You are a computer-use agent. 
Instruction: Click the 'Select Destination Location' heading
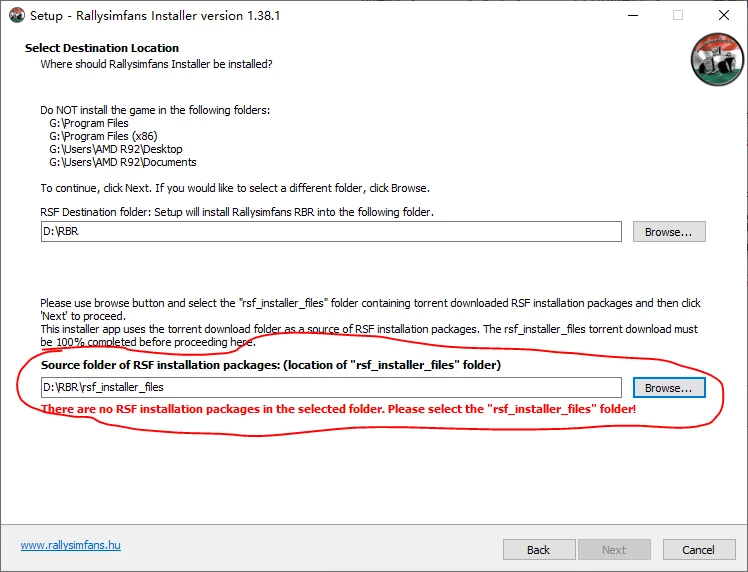(x=102, y=48)
